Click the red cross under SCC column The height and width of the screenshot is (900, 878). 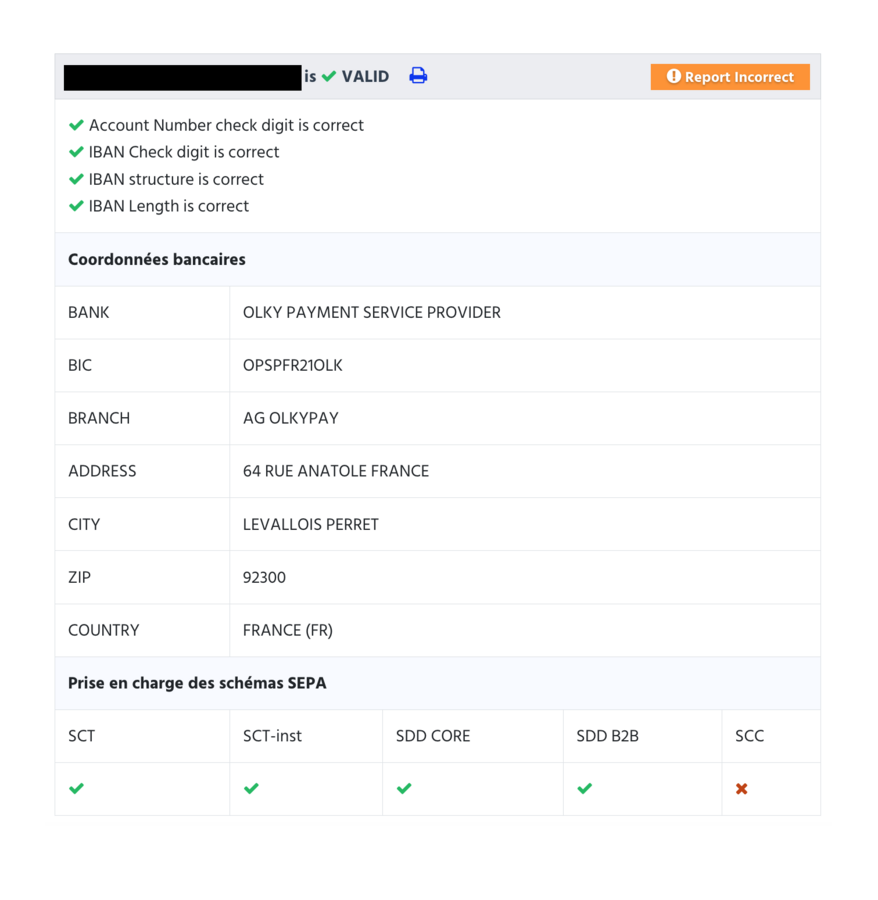pyautogui.click(x=741, y=788)
